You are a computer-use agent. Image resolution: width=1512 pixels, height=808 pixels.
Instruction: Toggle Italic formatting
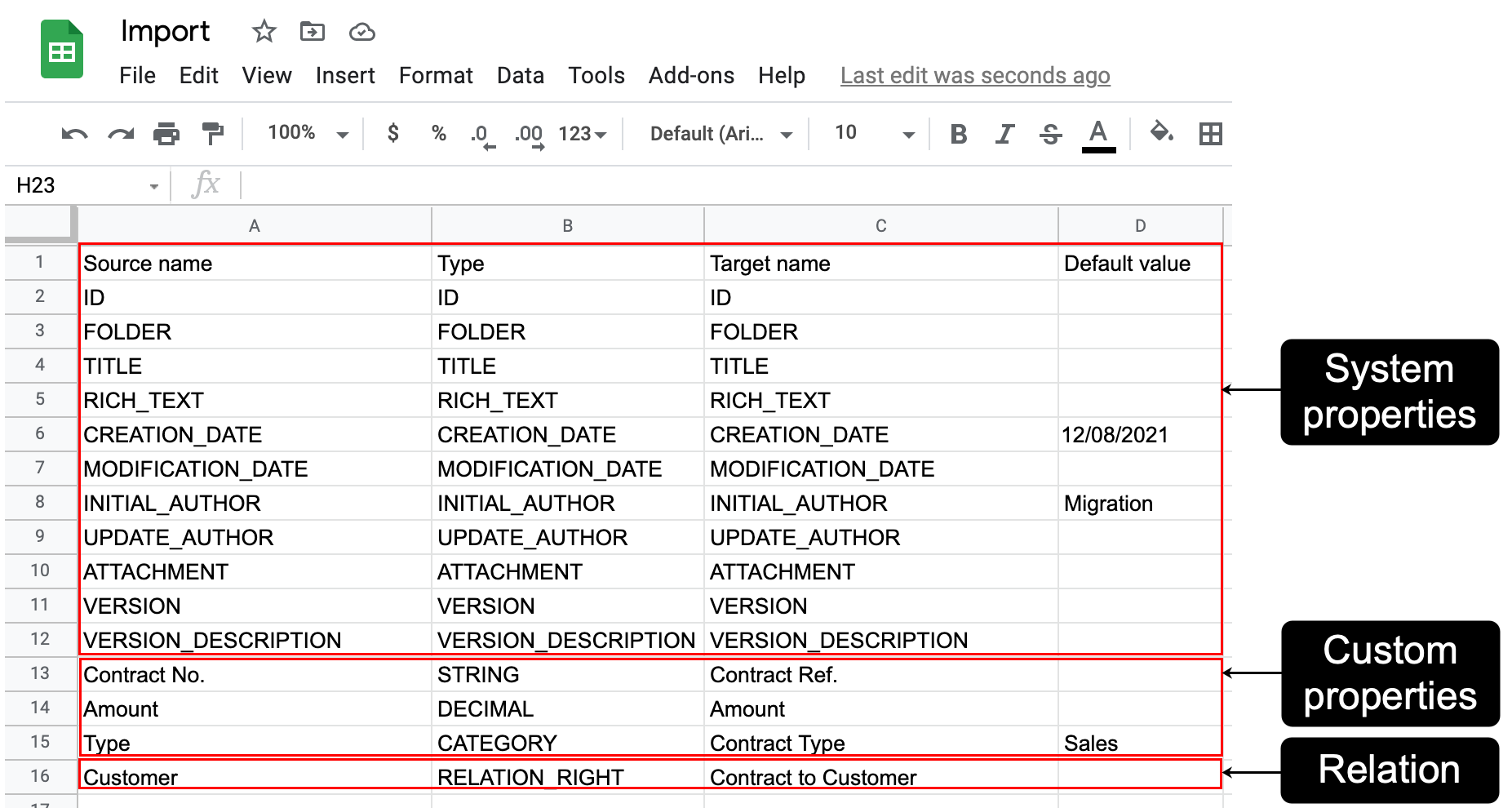pos(1004,134)
